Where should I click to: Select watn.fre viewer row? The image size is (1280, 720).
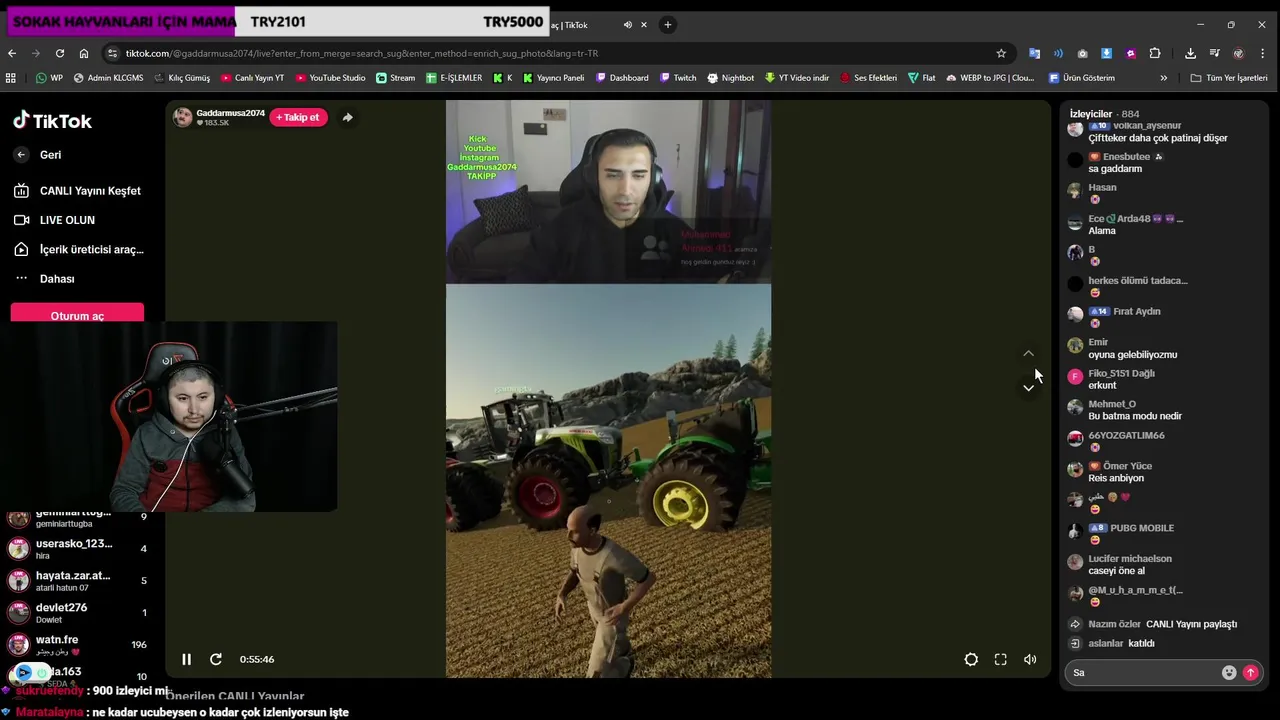tap(78, 644)
